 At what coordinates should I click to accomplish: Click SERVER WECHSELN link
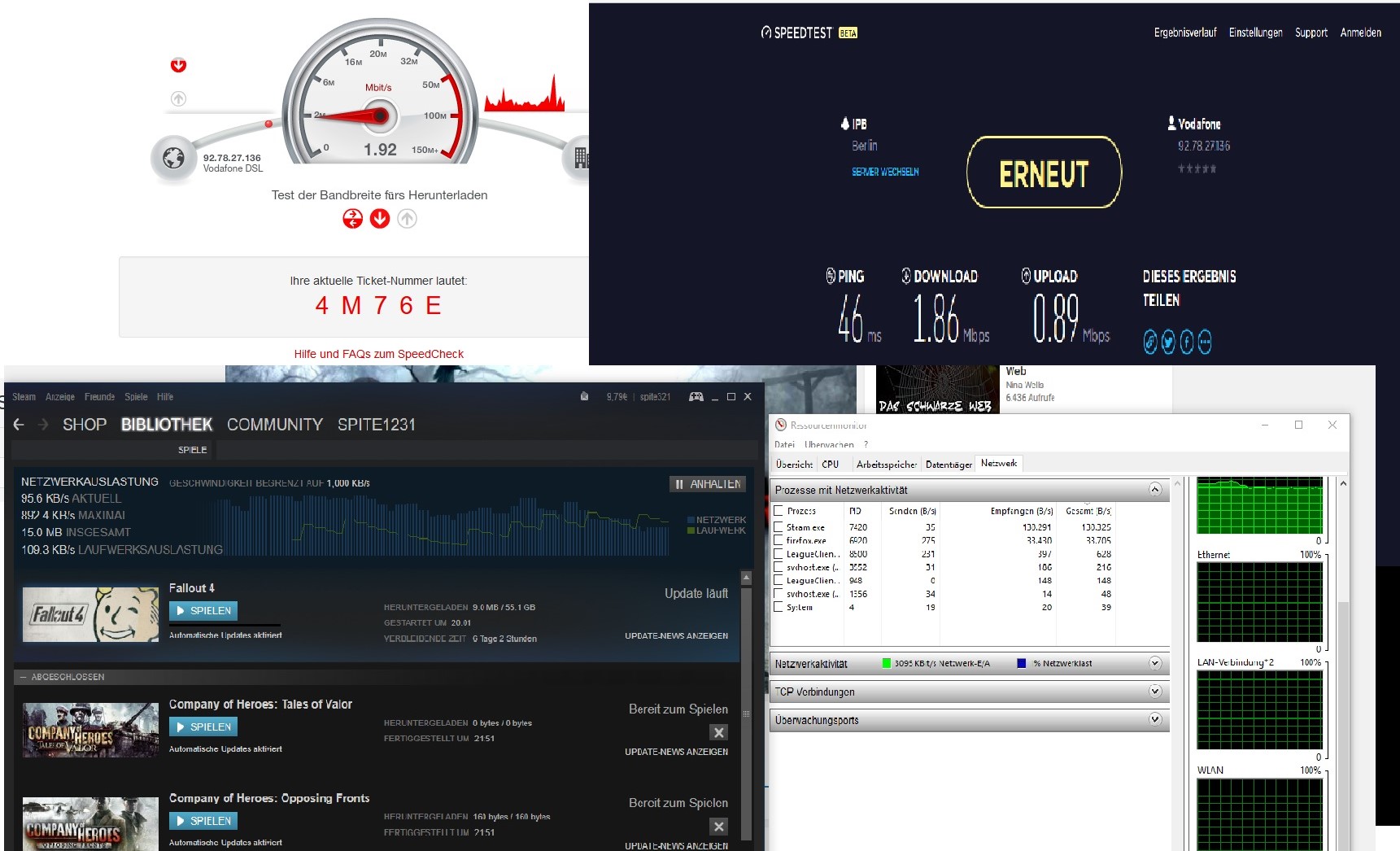coord(885,172)
